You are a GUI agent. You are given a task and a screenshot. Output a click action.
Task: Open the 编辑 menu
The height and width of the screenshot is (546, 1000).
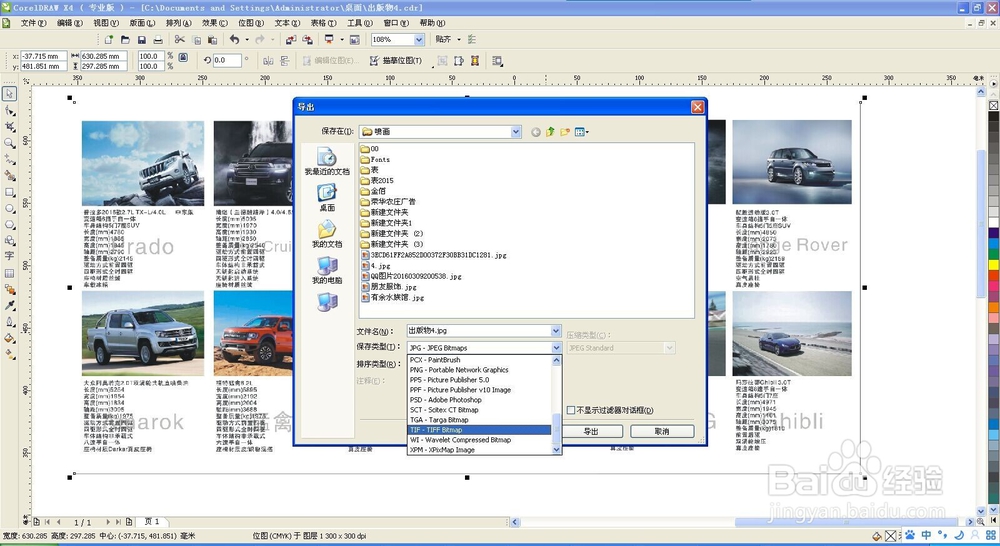click(70, 23)
